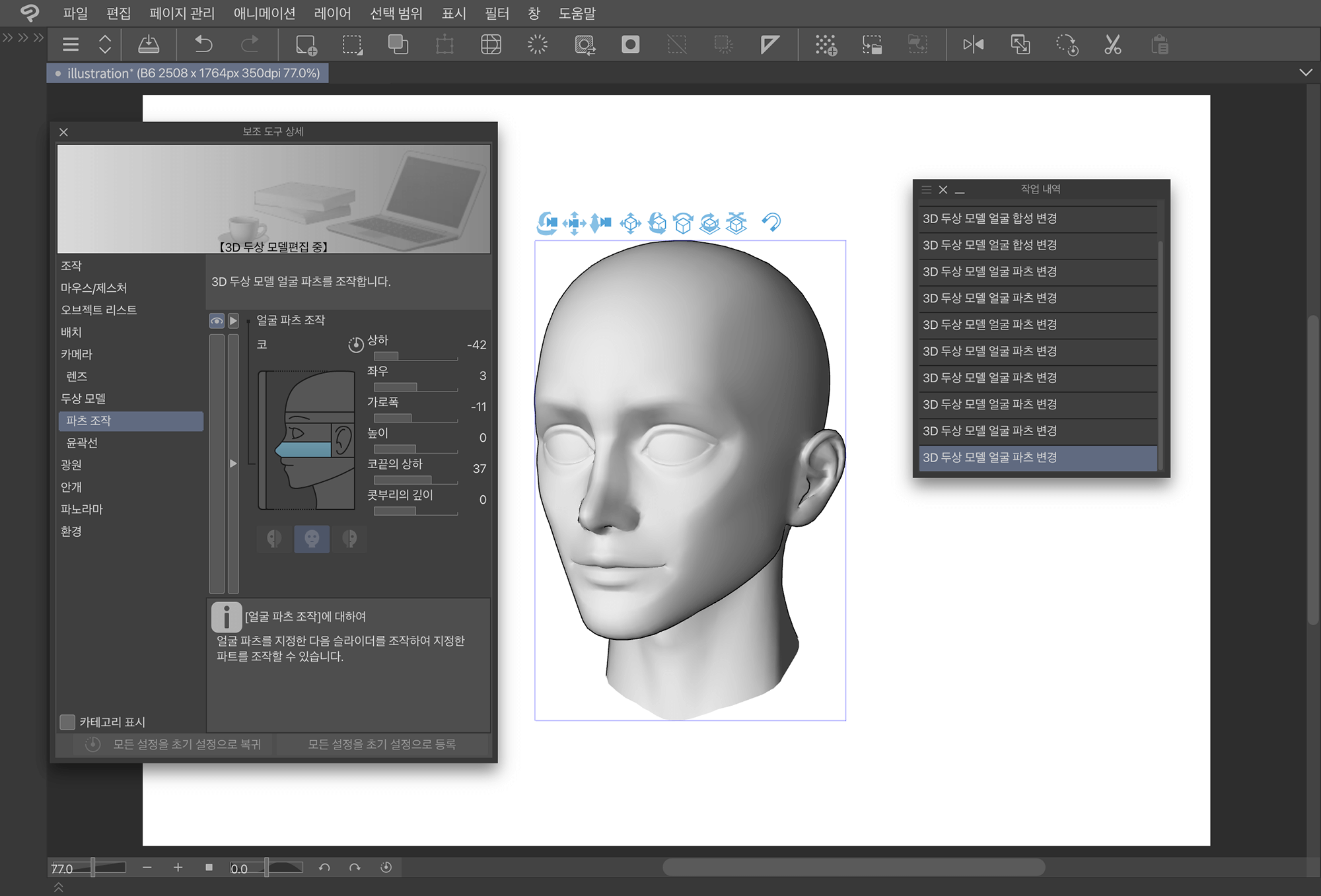The image size is (1321, 896).
Task: Click the scissors cut icon
Action: pyautogui.click(x=1112, y=44)
